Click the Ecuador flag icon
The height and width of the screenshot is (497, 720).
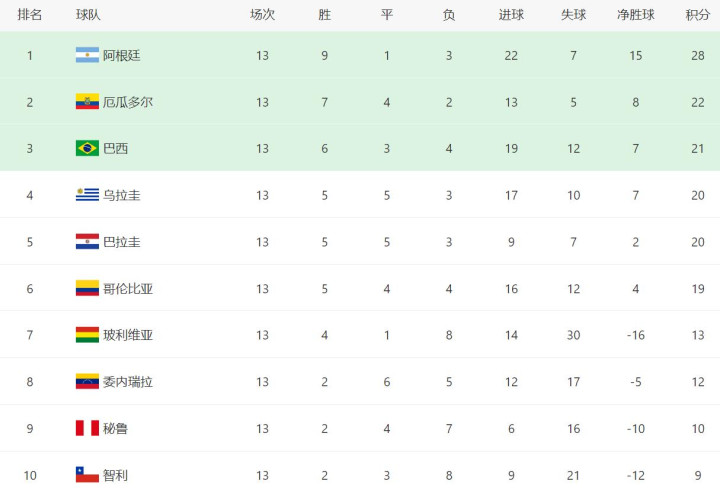click(87, 102)
